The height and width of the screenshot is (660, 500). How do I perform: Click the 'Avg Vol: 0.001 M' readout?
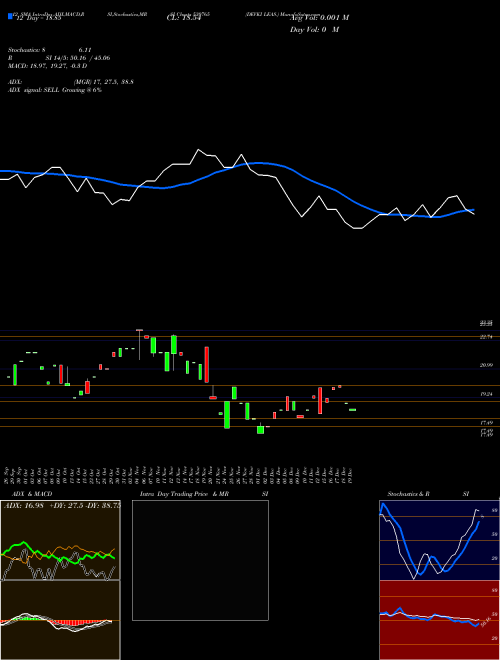[x=319, y=18]
